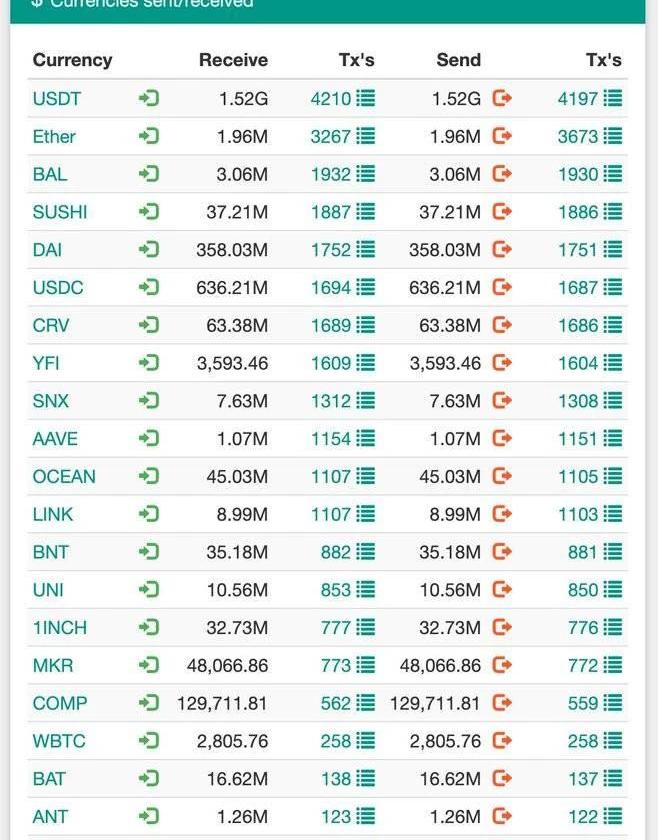658x840 pixels.
Task: Click the COMP send arrow icon
Action: coord(502,703)
